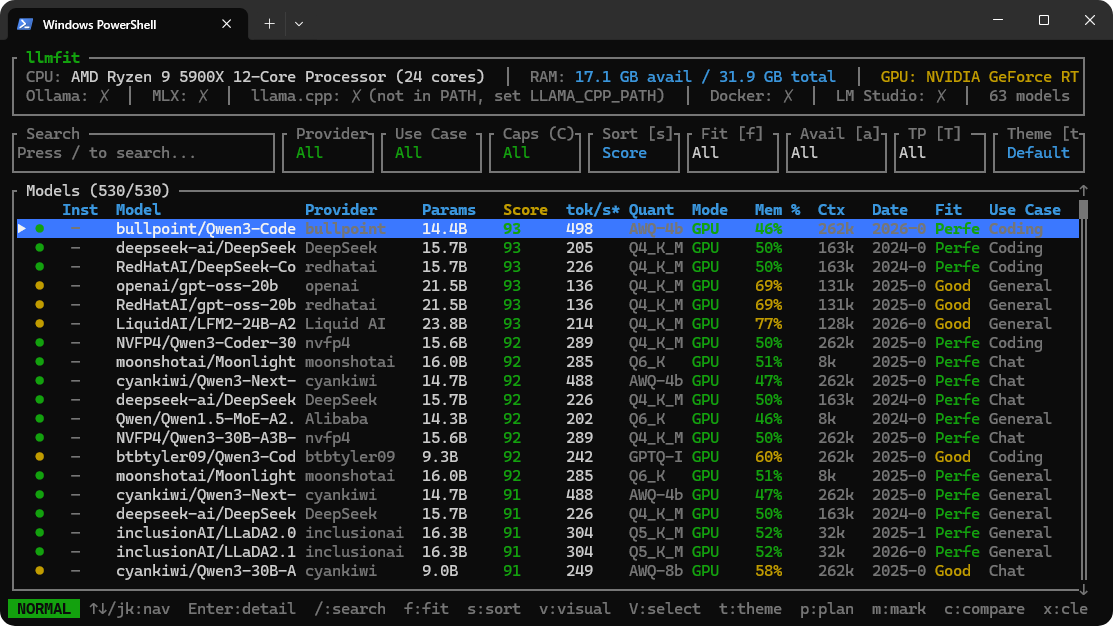1113x626 pixels.
Task: Click the tok/s column header
Action: tap(592, 210)
